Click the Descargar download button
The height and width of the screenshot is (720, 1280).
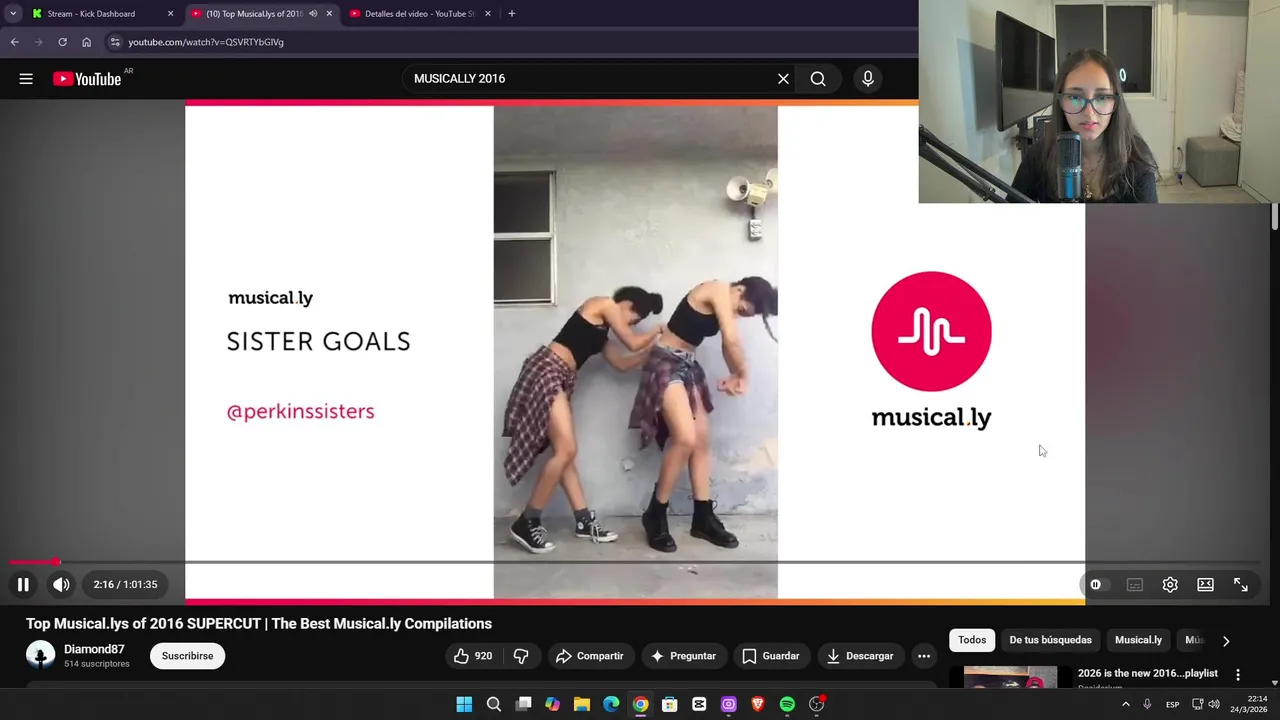click(x=859, y=656)
